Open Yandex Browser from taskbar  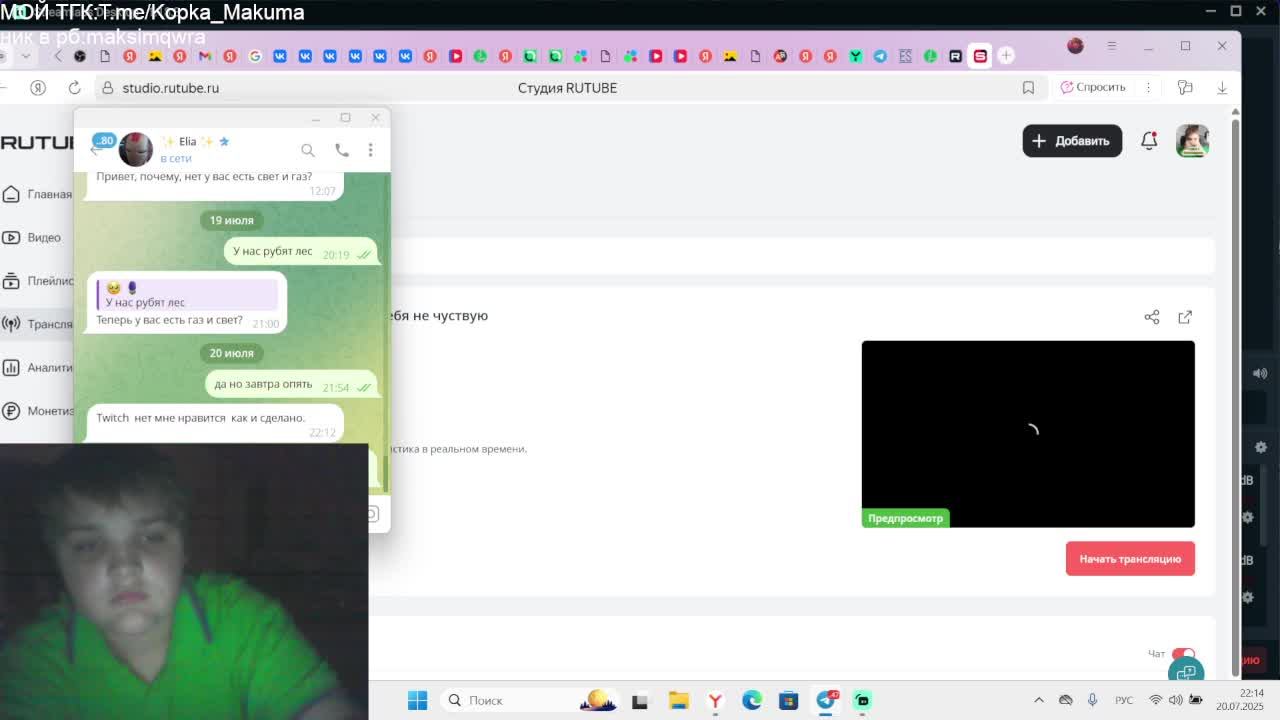pos(715,700)
